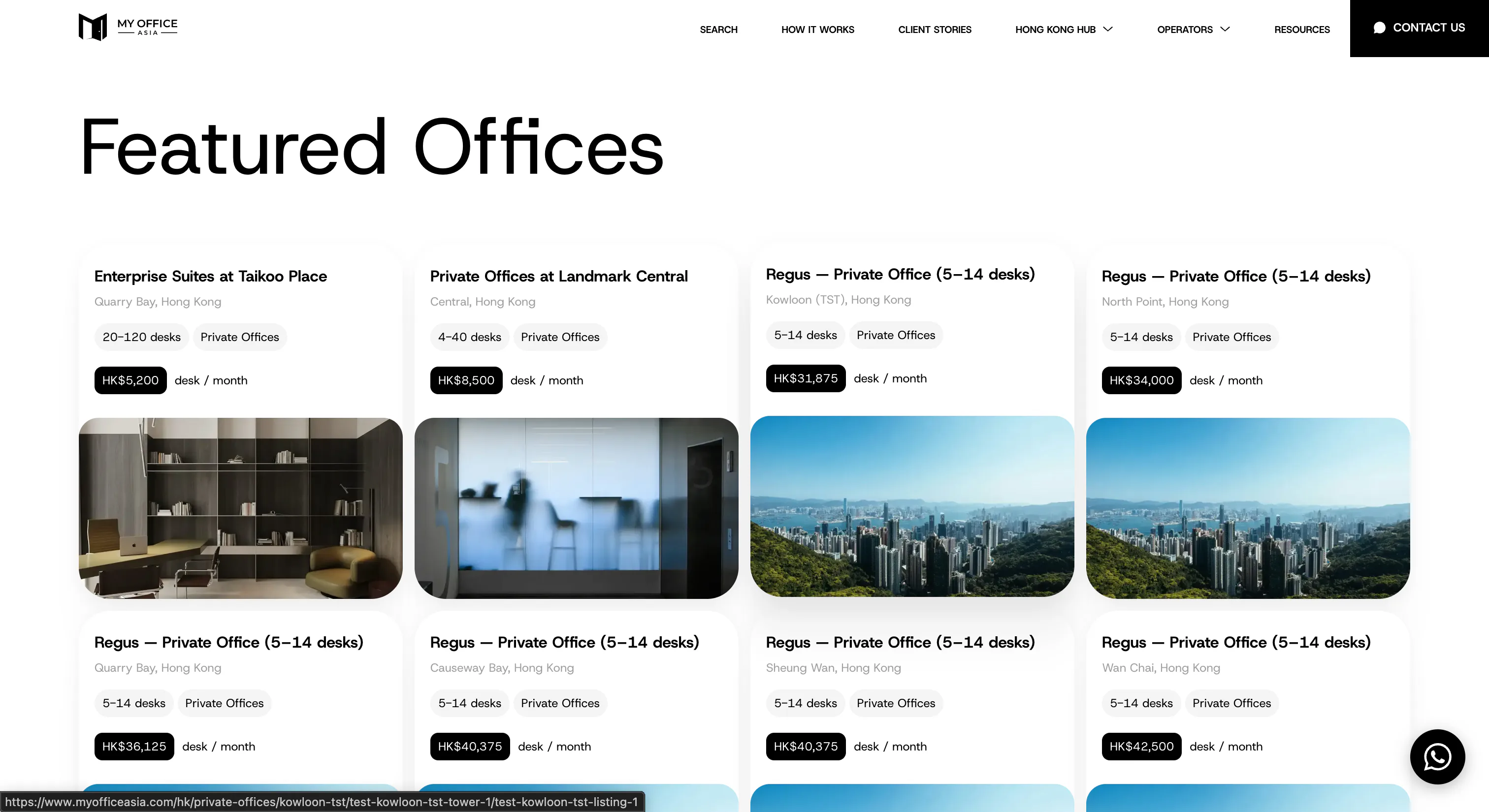
Task: Click the HK$34,000 price badge
Action: (1141, 380)
